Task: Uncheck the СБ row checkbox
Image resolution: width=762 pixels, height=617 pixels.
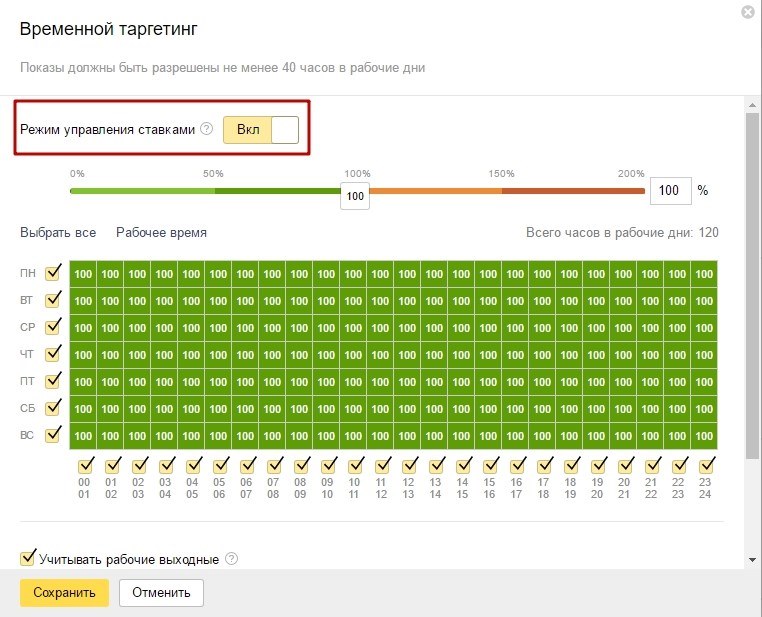Action: [x=53, y=407]
